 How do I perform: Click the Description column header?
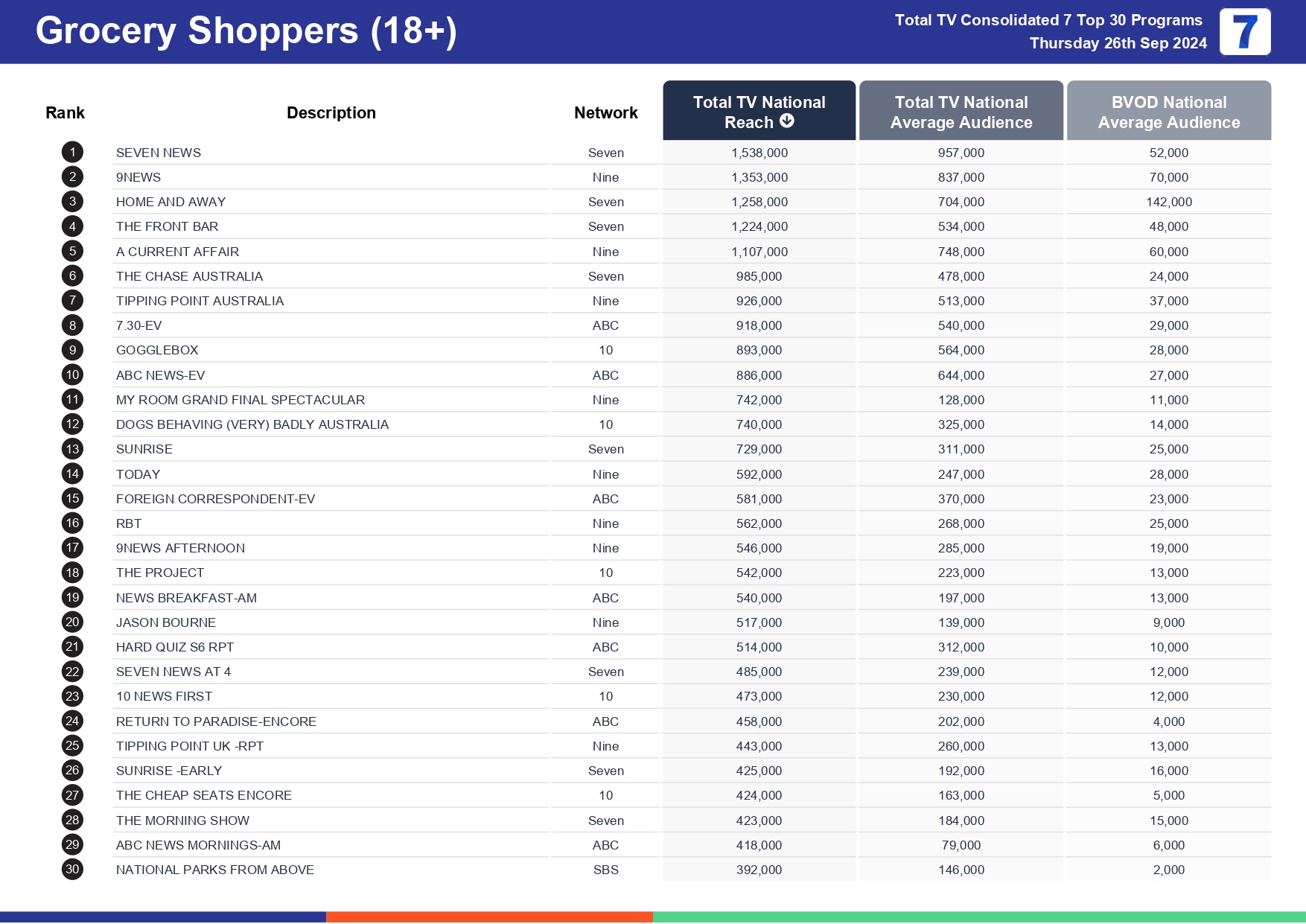pos(331,113)
